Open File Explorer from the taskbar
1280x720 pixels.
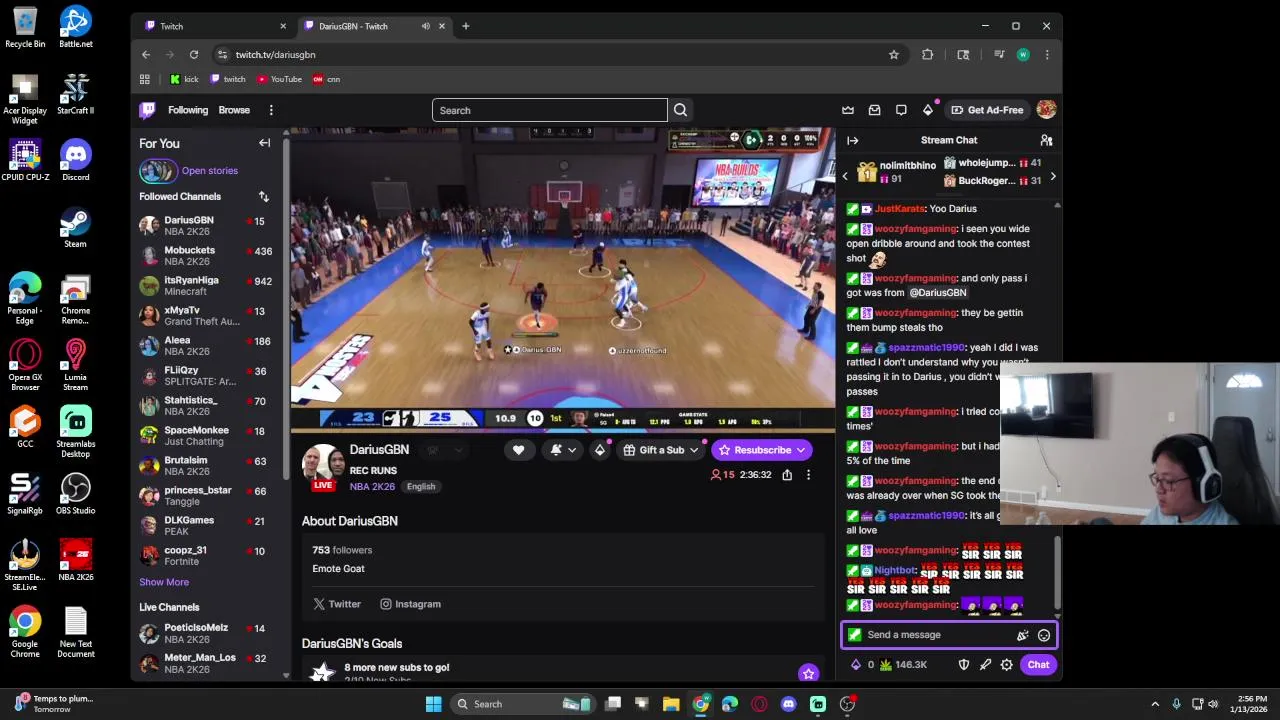(671, 704)
